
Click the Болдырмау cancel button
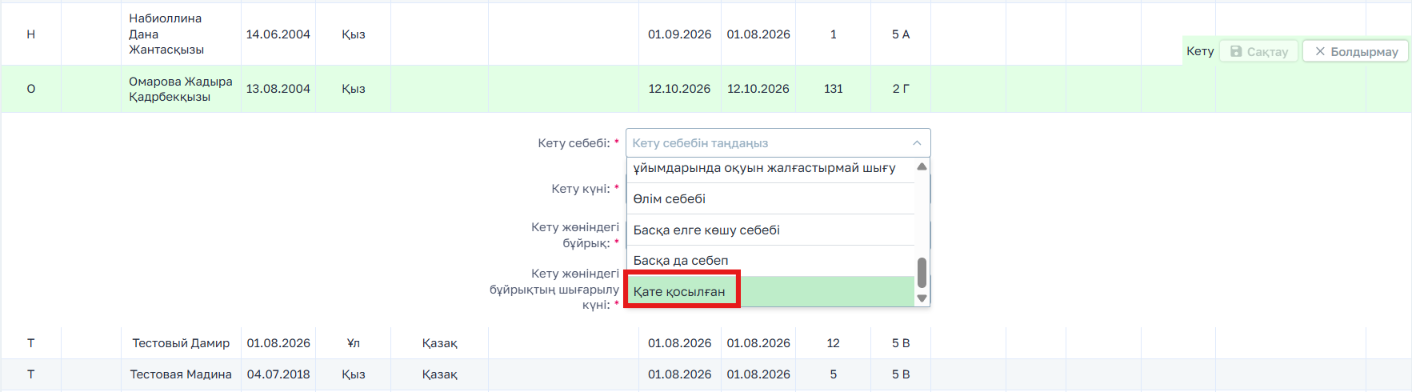1356,51
